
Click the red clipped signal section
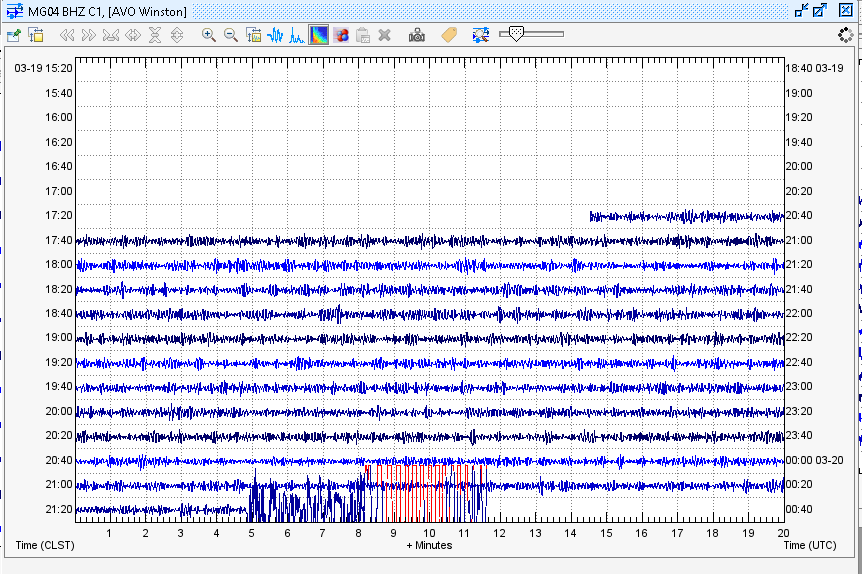(424, 493)
